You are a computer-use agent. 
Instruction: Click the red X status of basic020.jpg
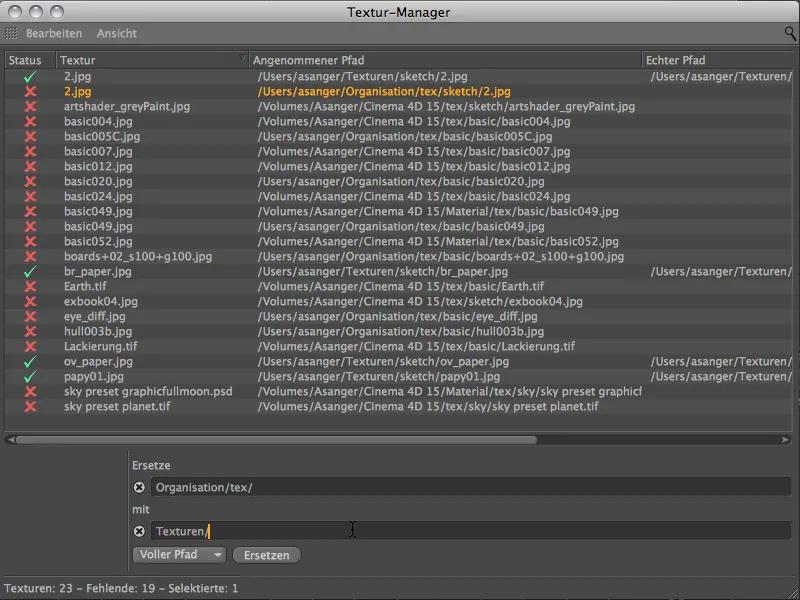pos(31,182)
